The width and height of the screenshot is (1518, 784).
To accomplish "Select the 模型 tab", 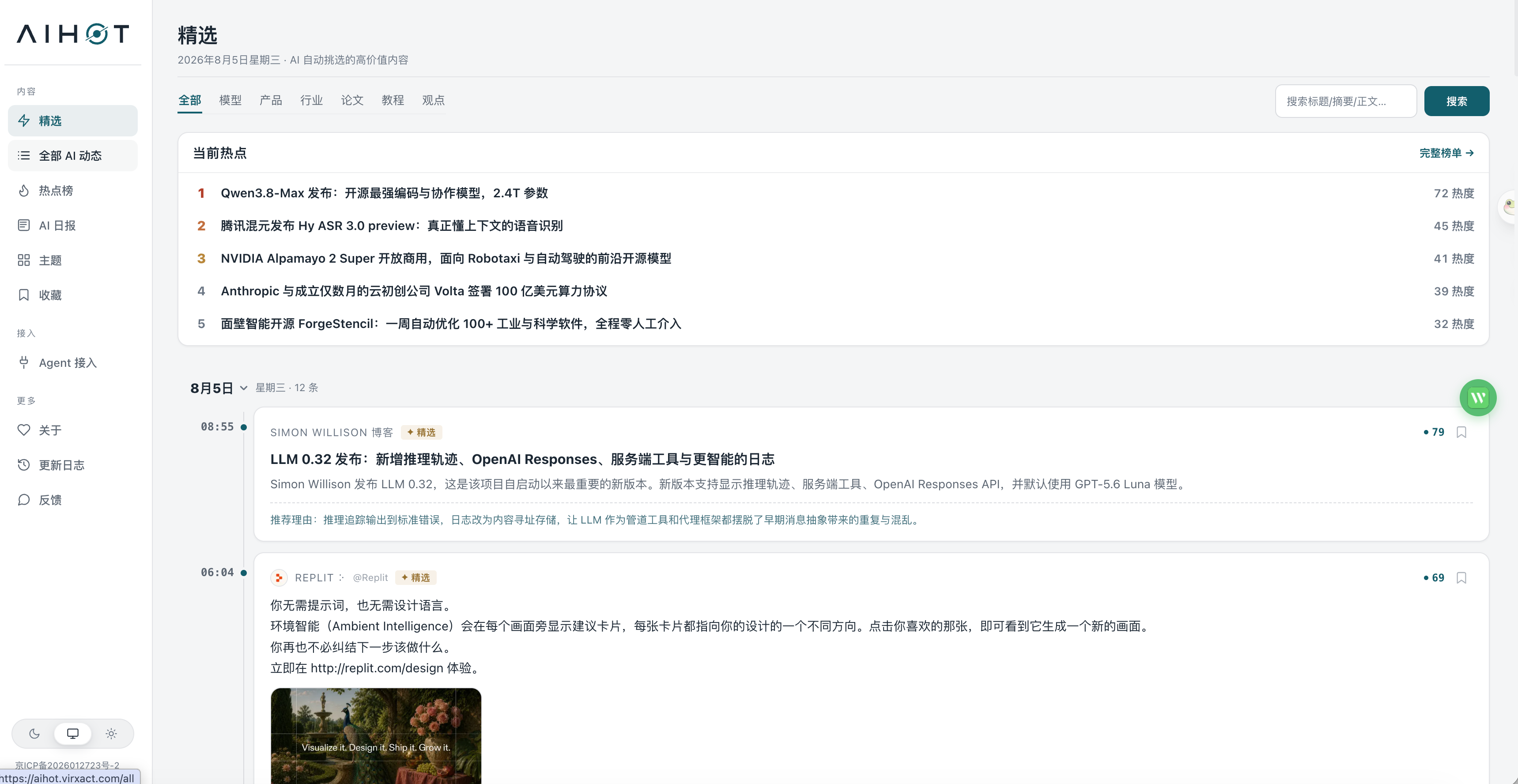I will click(230, 100).
